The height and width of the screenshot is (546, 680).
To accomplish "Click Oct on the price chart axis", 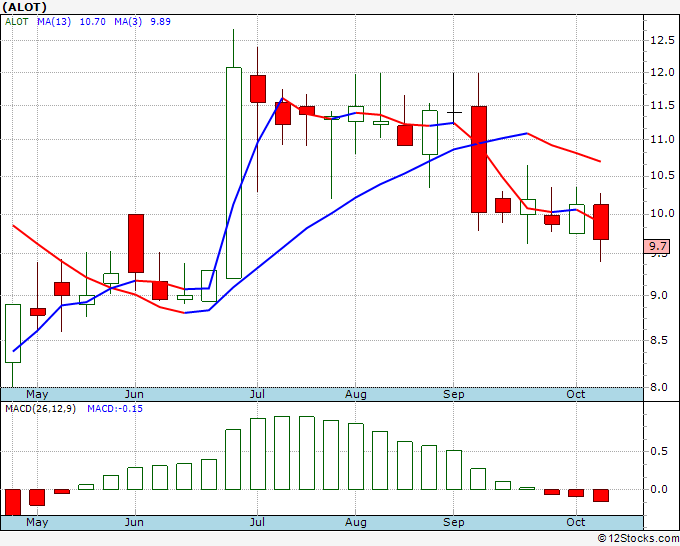I will [x=575, y=394].
